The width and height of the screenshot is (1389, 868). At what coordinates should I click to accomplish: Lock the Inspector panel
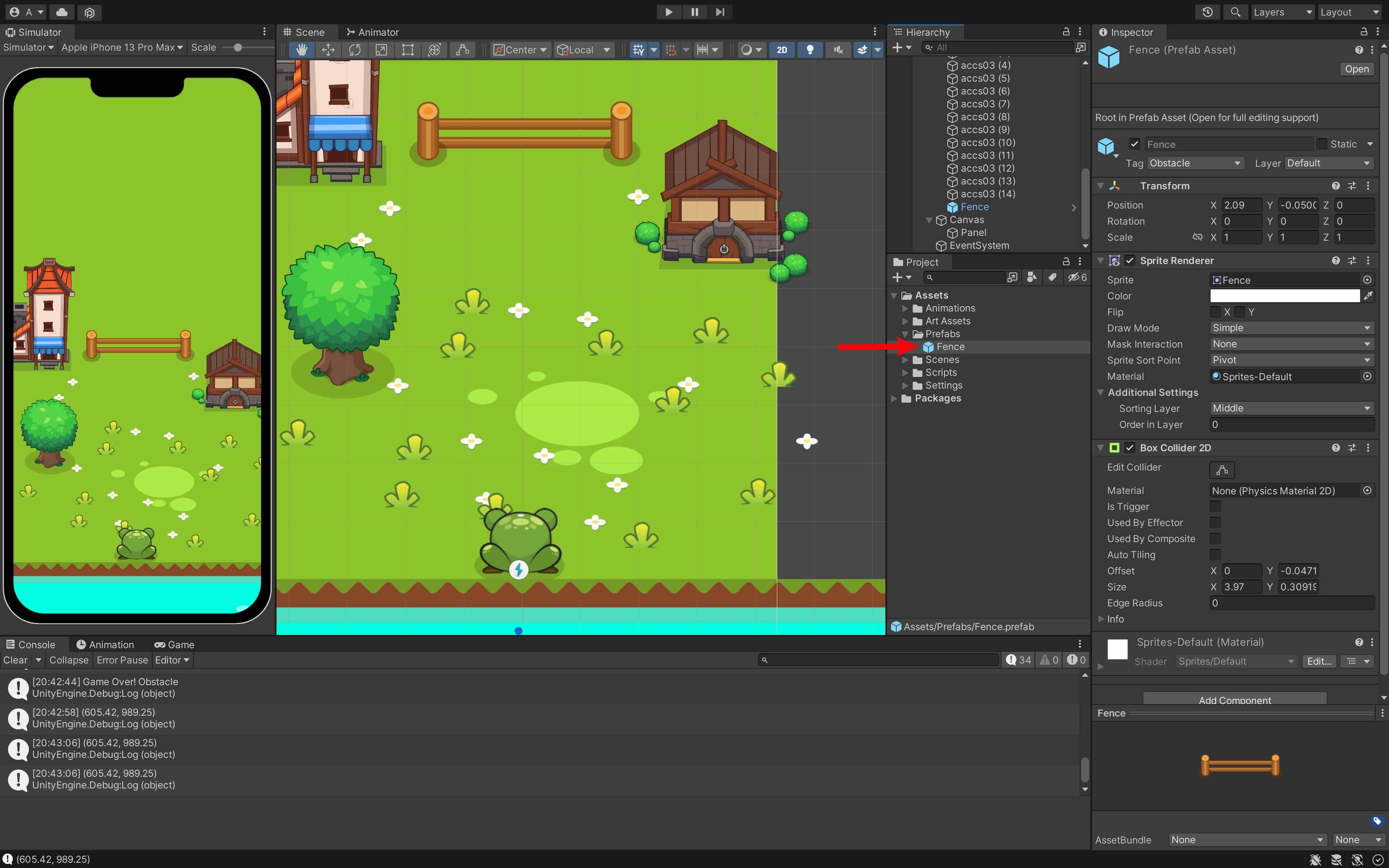(x=1364, y=32)
